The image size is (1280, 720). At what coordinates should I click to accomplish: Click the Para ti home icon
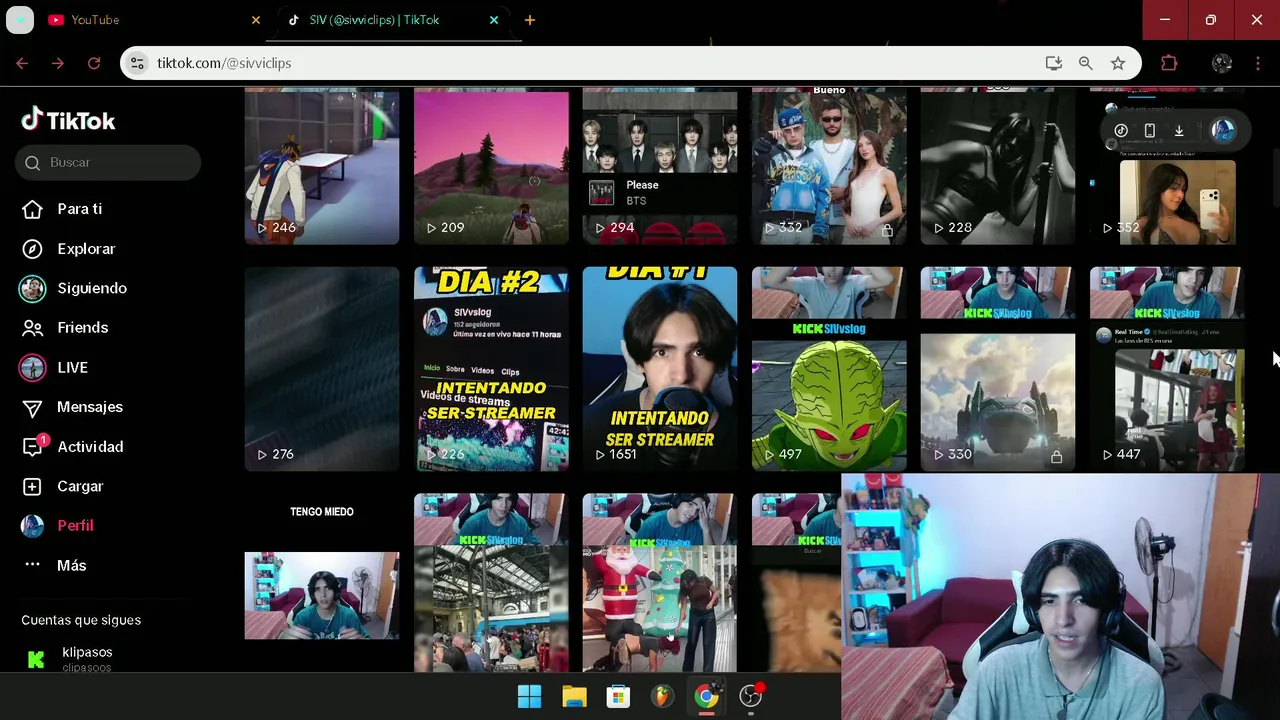(32, 209)
